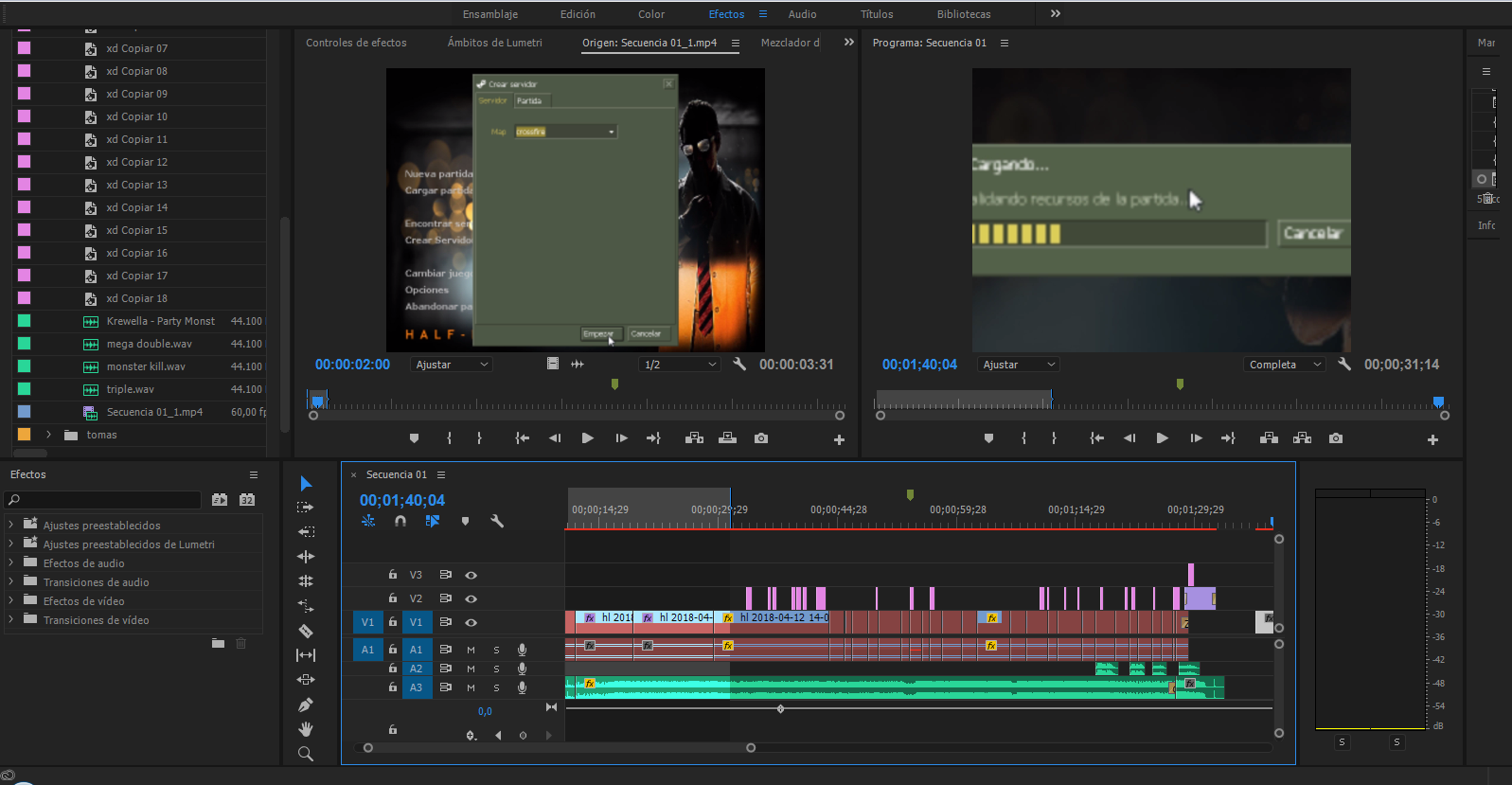
Task: Open Ámbitos de Lumetri tab
Action: (x=495, y=43)
